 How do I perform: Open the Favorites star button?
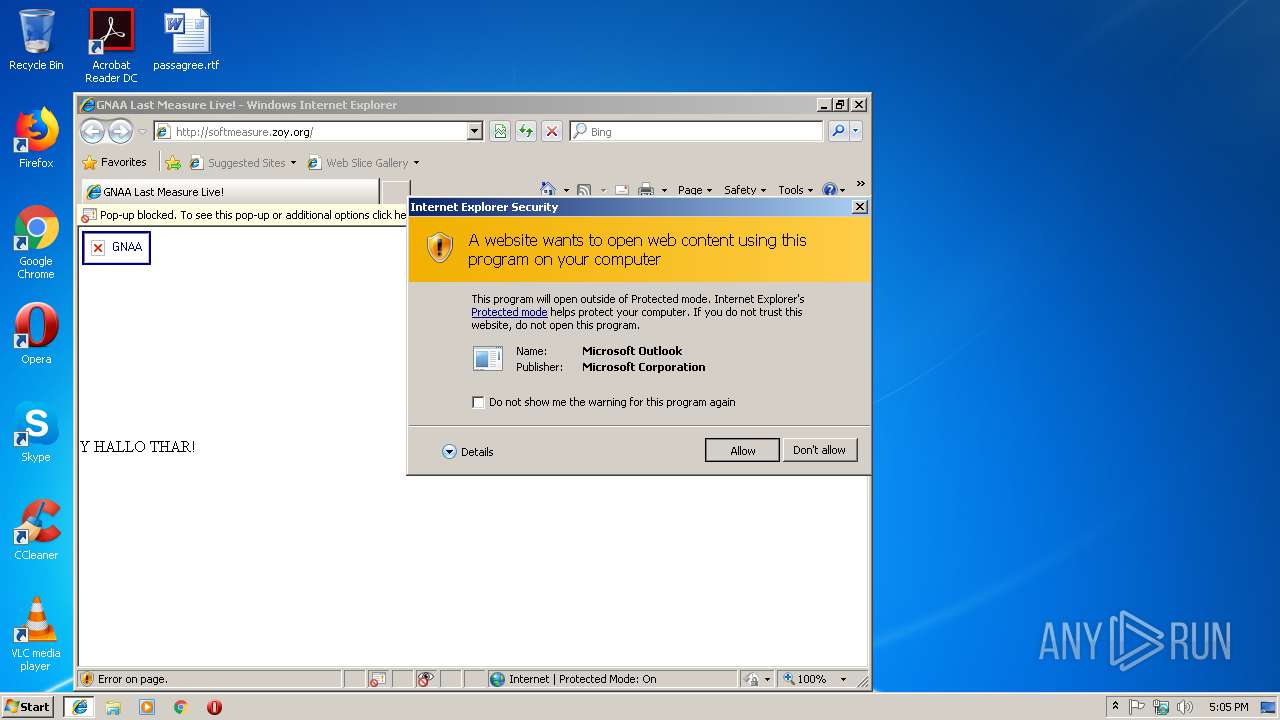(114, 162)
